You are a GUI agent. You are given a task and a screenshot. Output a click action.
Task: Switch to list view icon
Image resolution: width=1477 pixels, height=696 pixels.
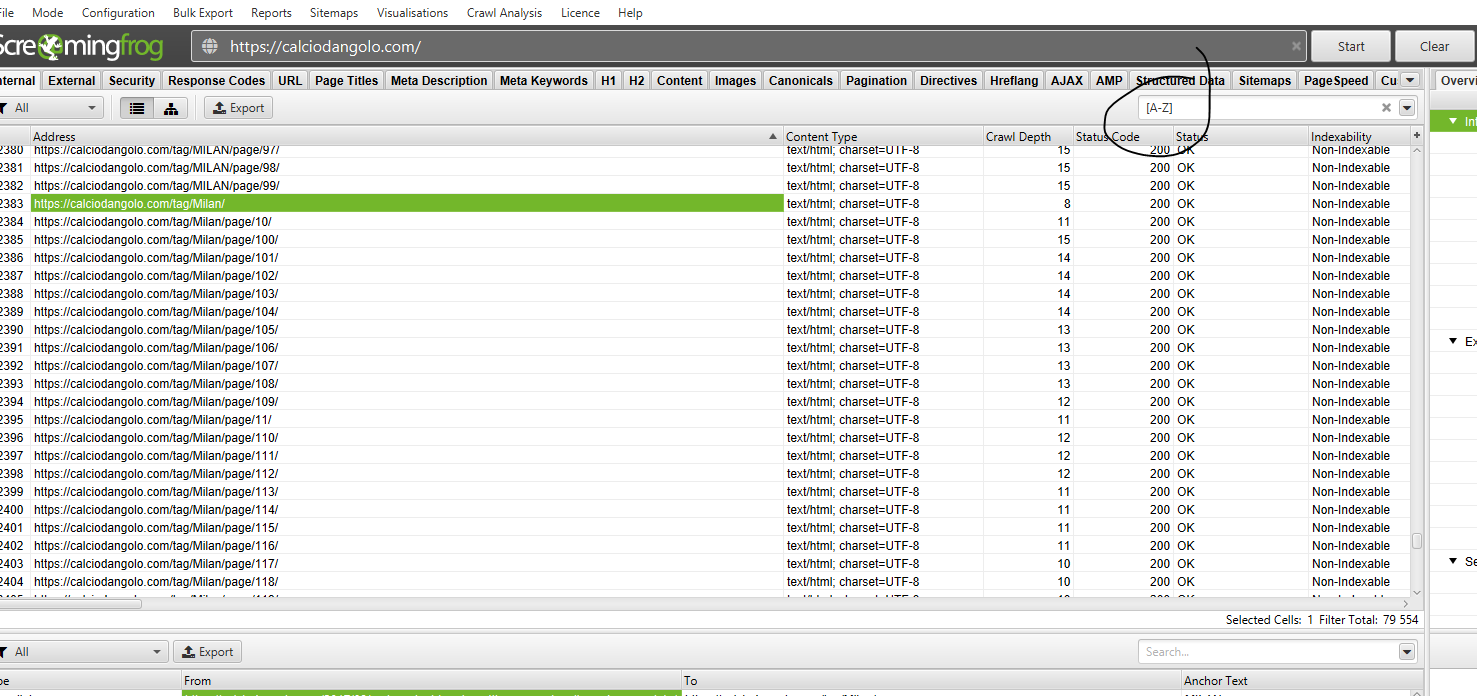pos(138,108)
